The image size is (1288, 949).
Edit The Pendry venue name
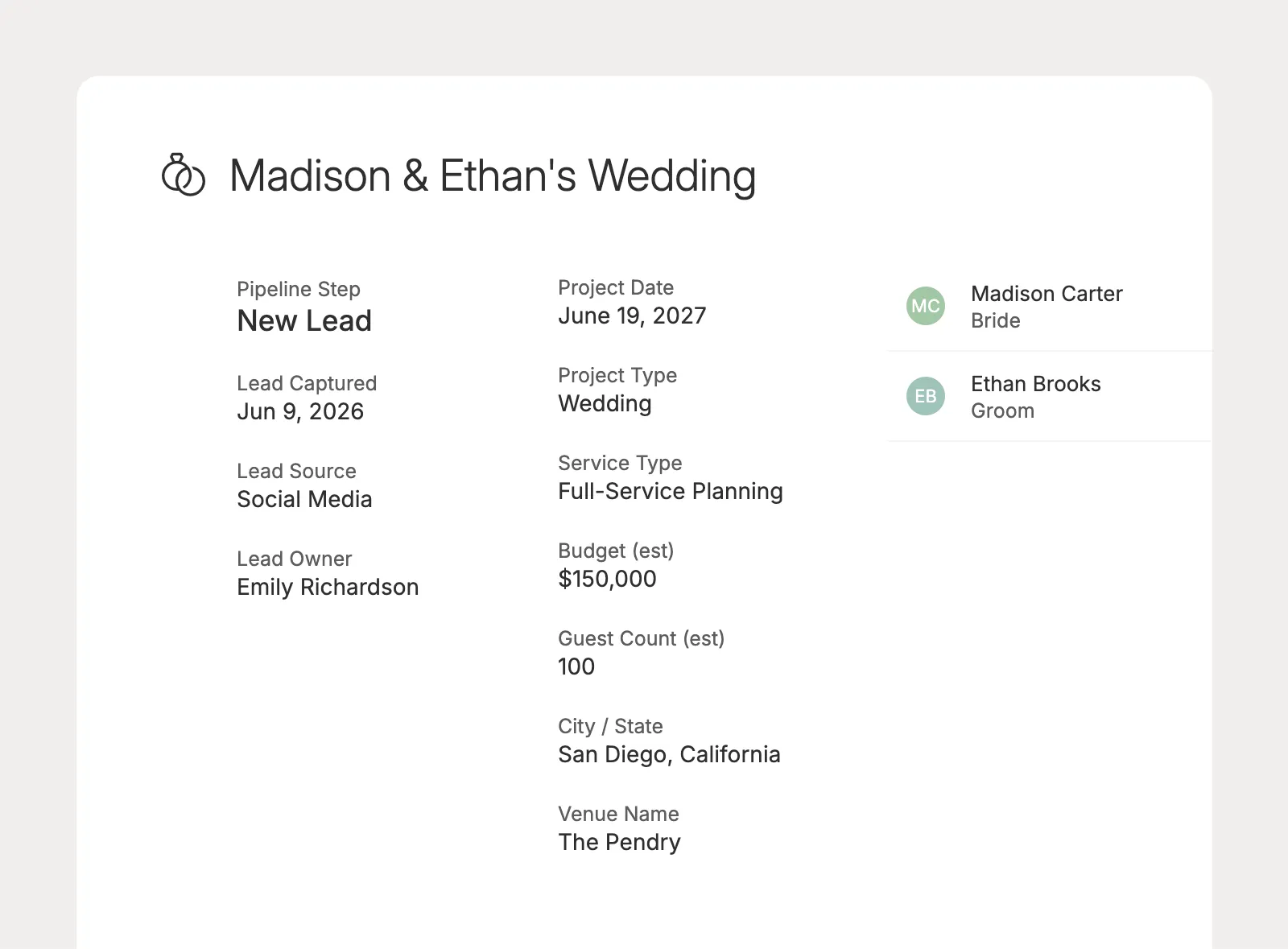[x=619, y=842]
